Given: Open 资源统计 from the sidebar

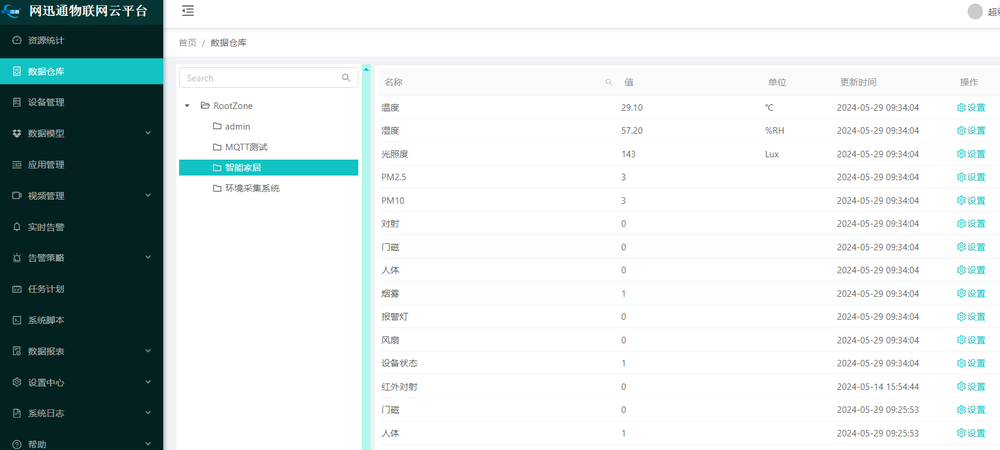Looking at the screenshot, I should tap(45, 40).
